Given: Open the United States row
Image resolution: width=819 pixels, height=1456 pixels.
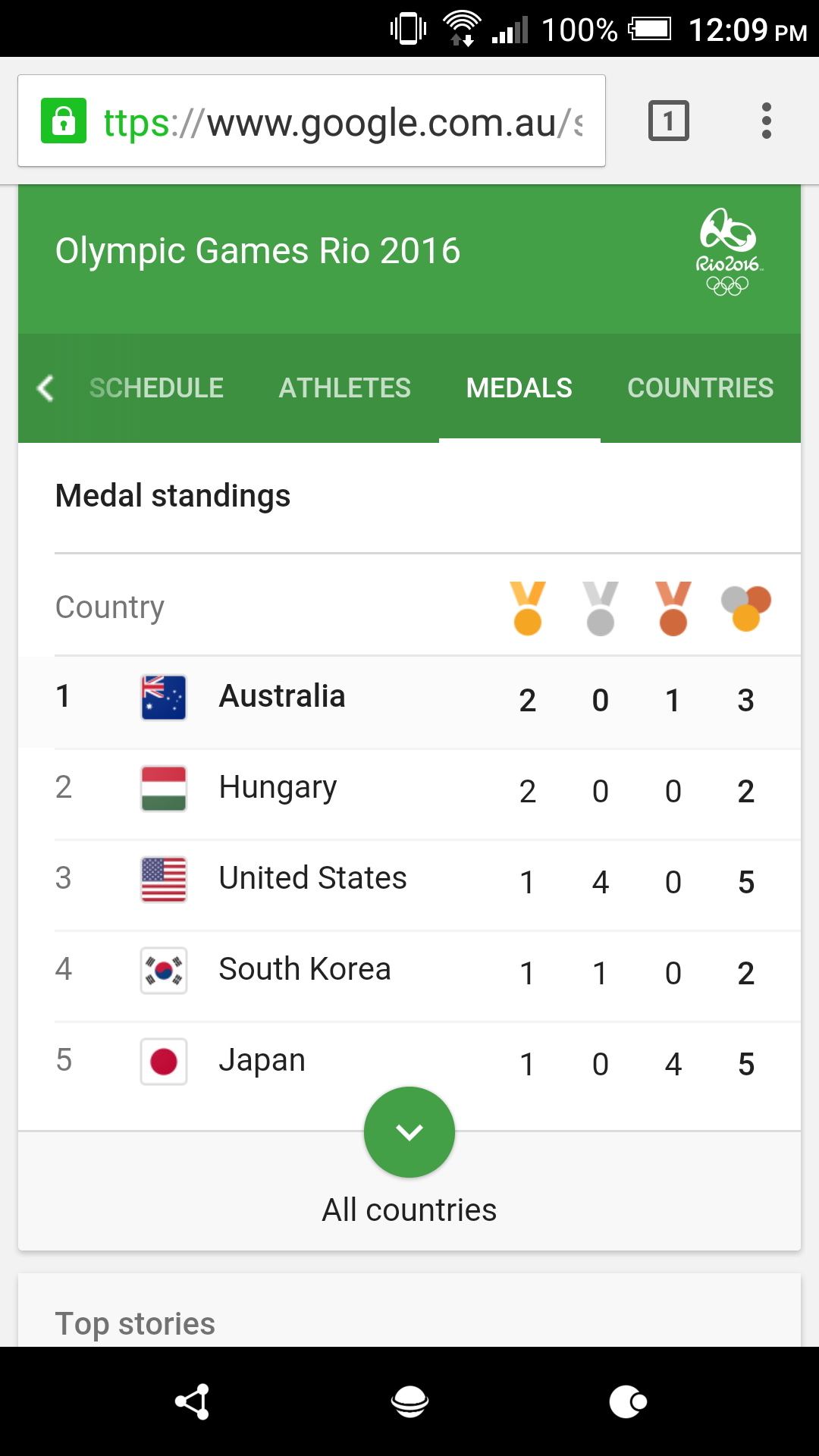Looking at the screenshot, I should 312,879.
